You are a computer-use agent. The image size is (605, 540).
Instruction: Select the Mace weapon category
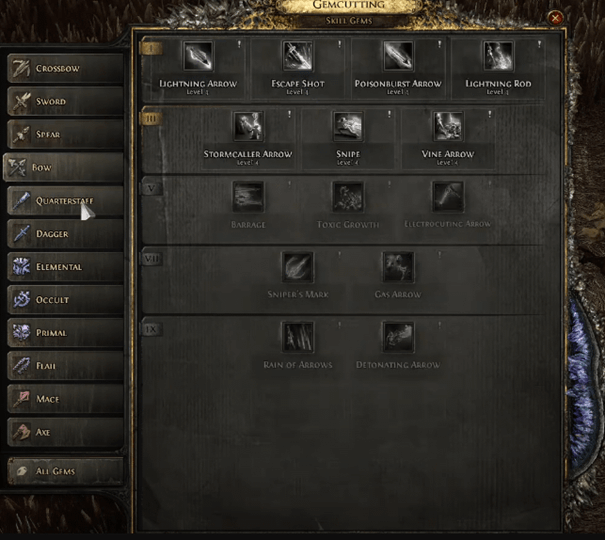tap(65, 399)
